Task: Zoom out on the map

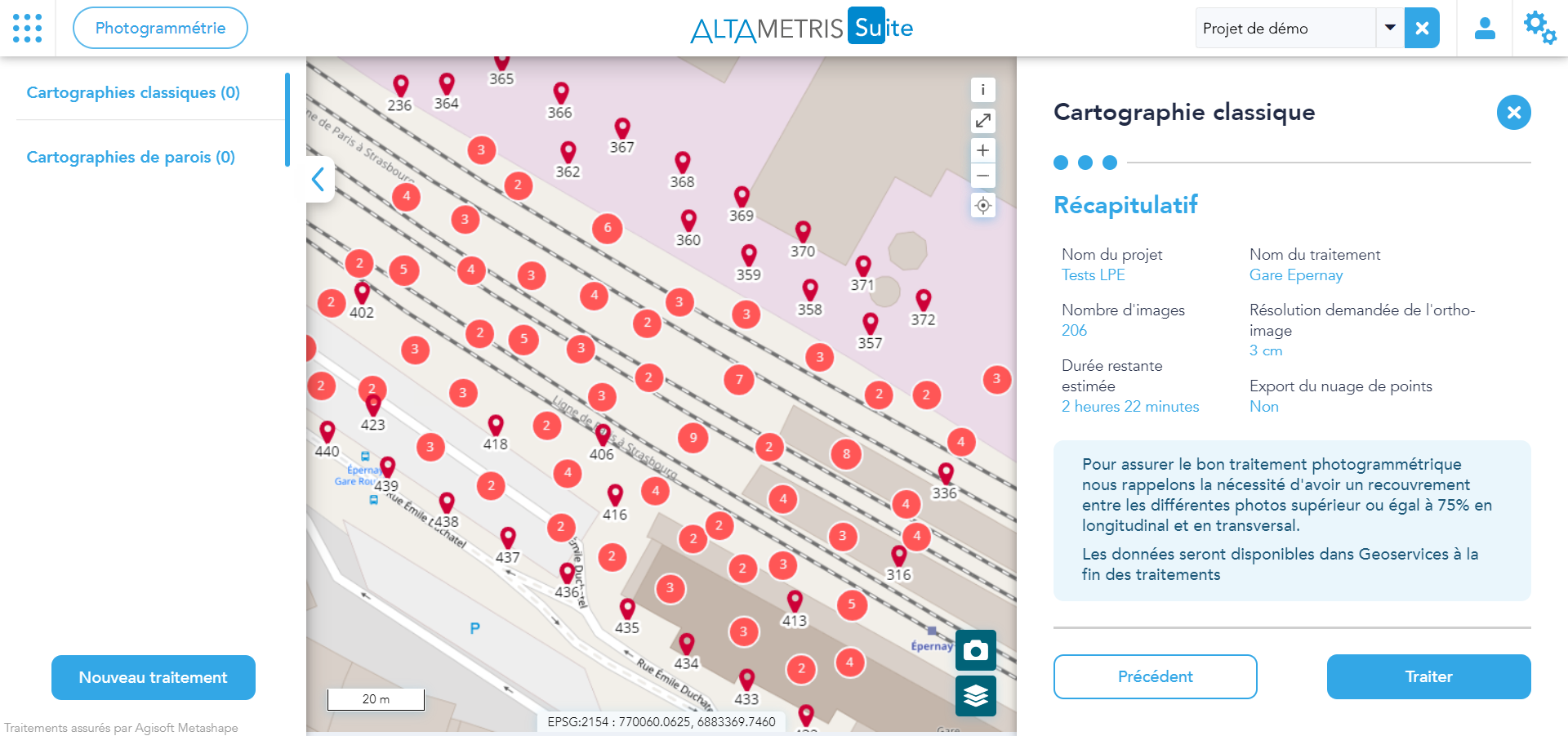Action: (x=982, y=176)
